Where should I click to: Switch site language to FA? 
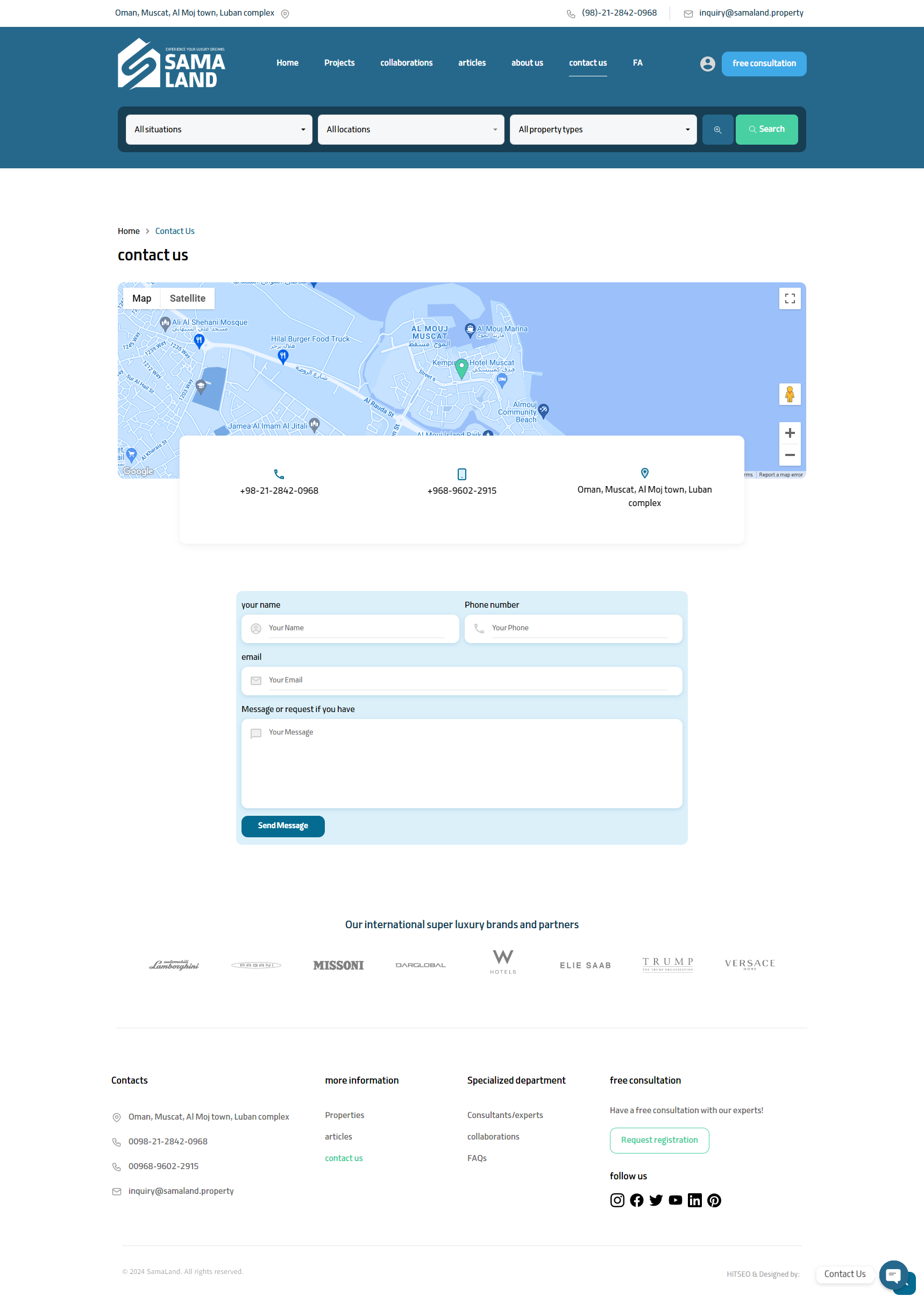637,63
